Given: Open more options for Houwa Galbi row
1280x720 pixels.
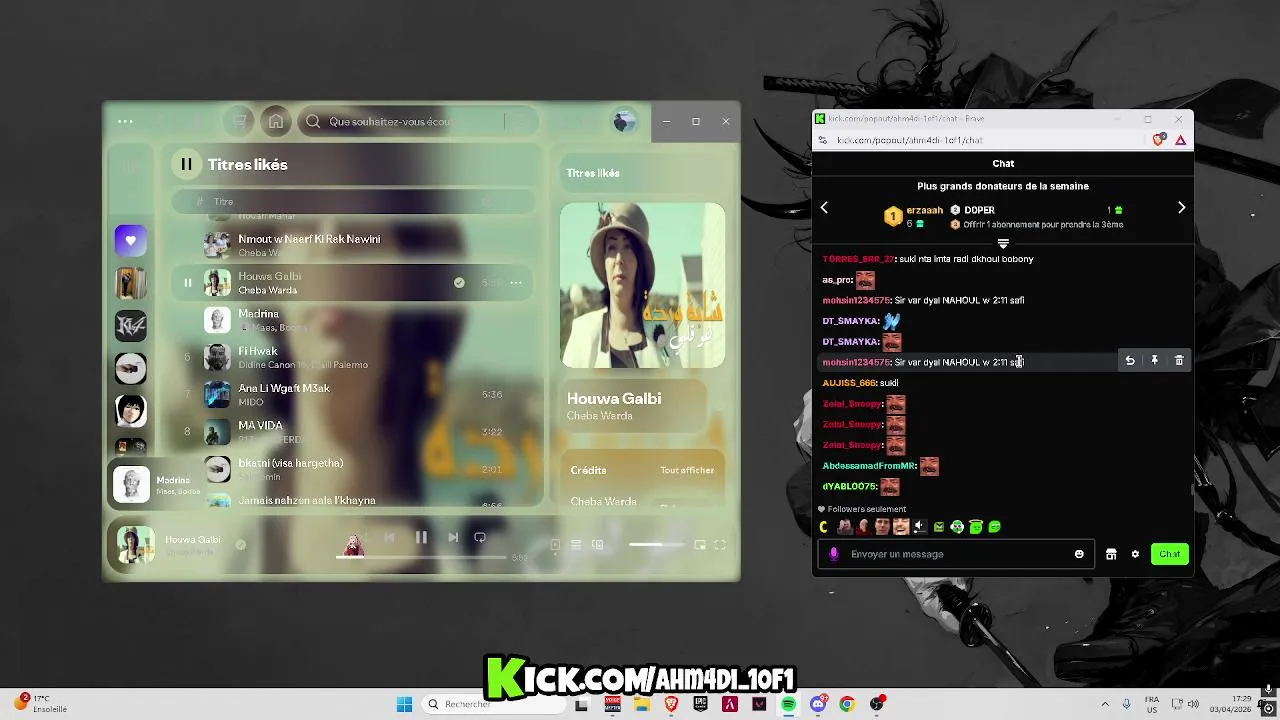Looking at the screenshot, I should click(516, 283).
